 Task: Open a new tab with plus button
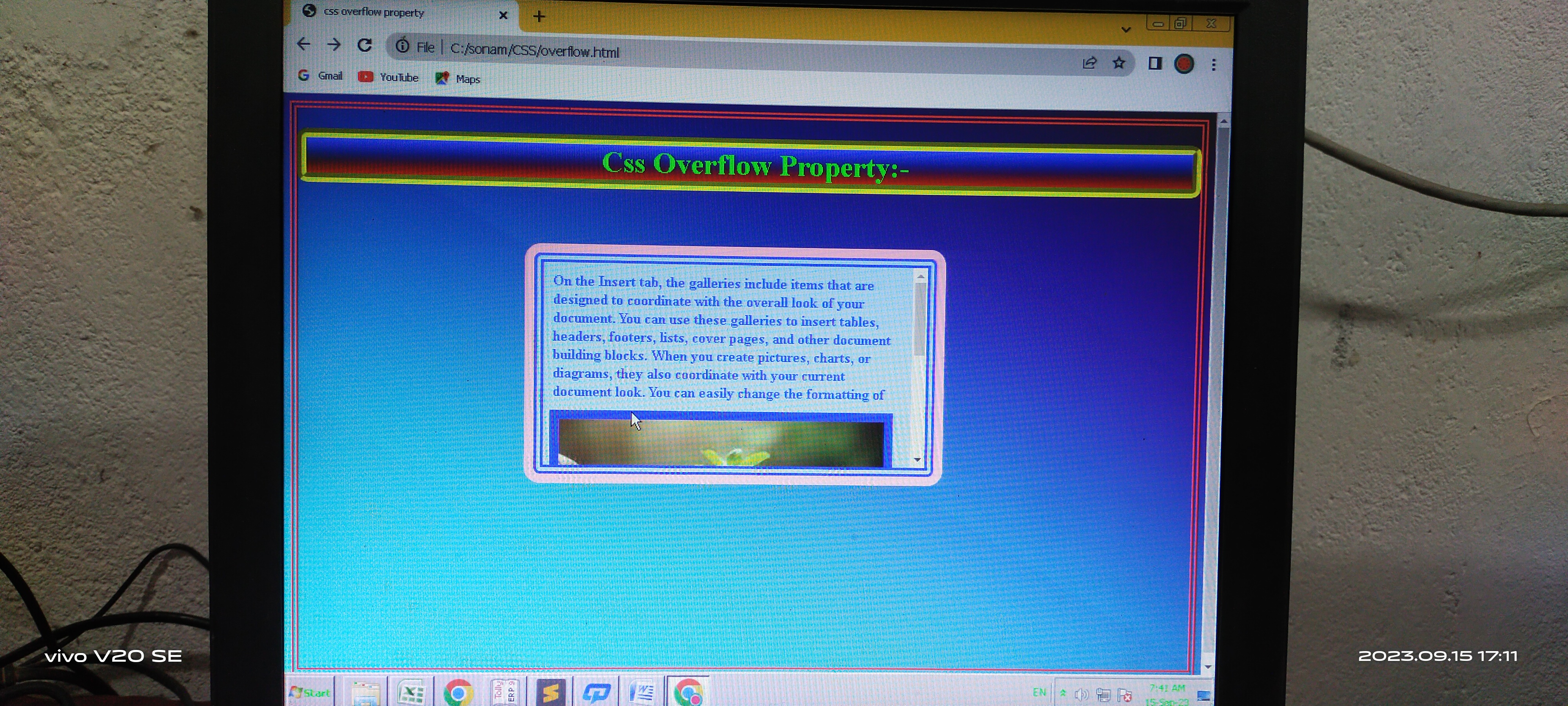point(539,16)
